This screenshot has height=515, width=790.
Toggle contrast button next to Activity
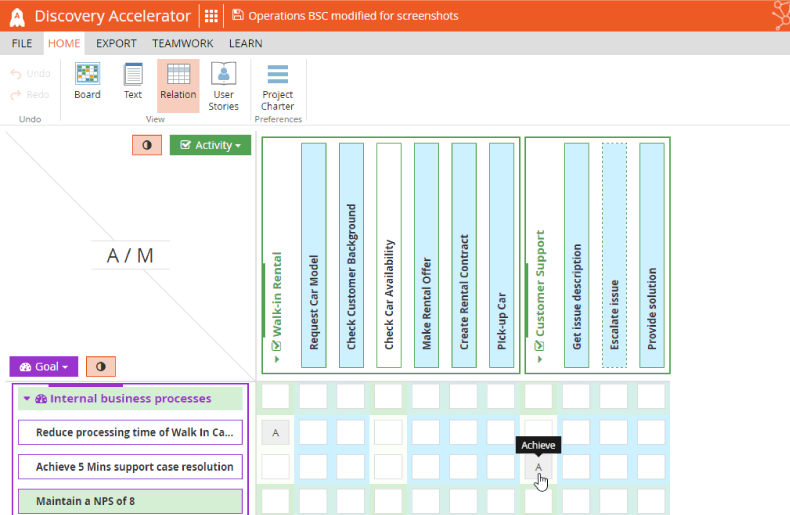(x=147, y=145)
